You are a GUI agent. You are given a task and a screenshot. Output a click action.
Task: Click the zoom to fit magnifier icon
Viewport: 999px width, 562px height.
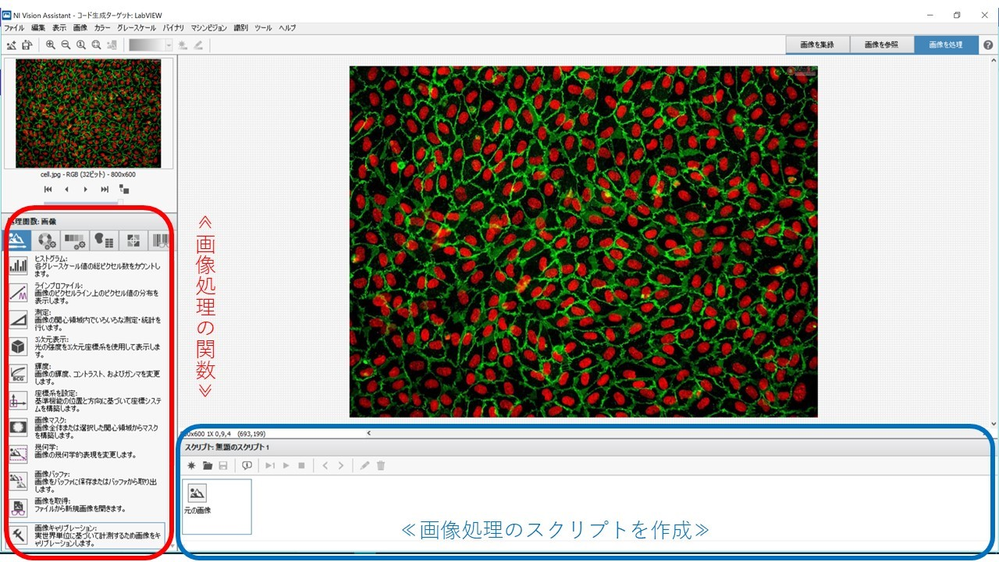96,45
